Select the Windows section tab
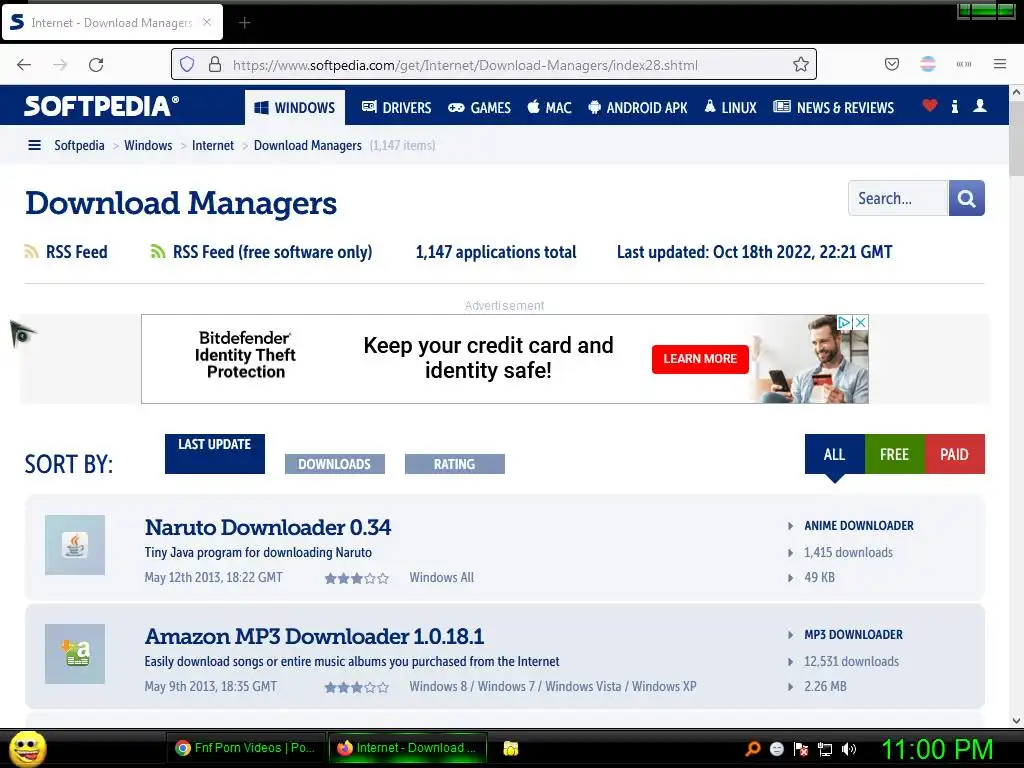 point(295,108)
